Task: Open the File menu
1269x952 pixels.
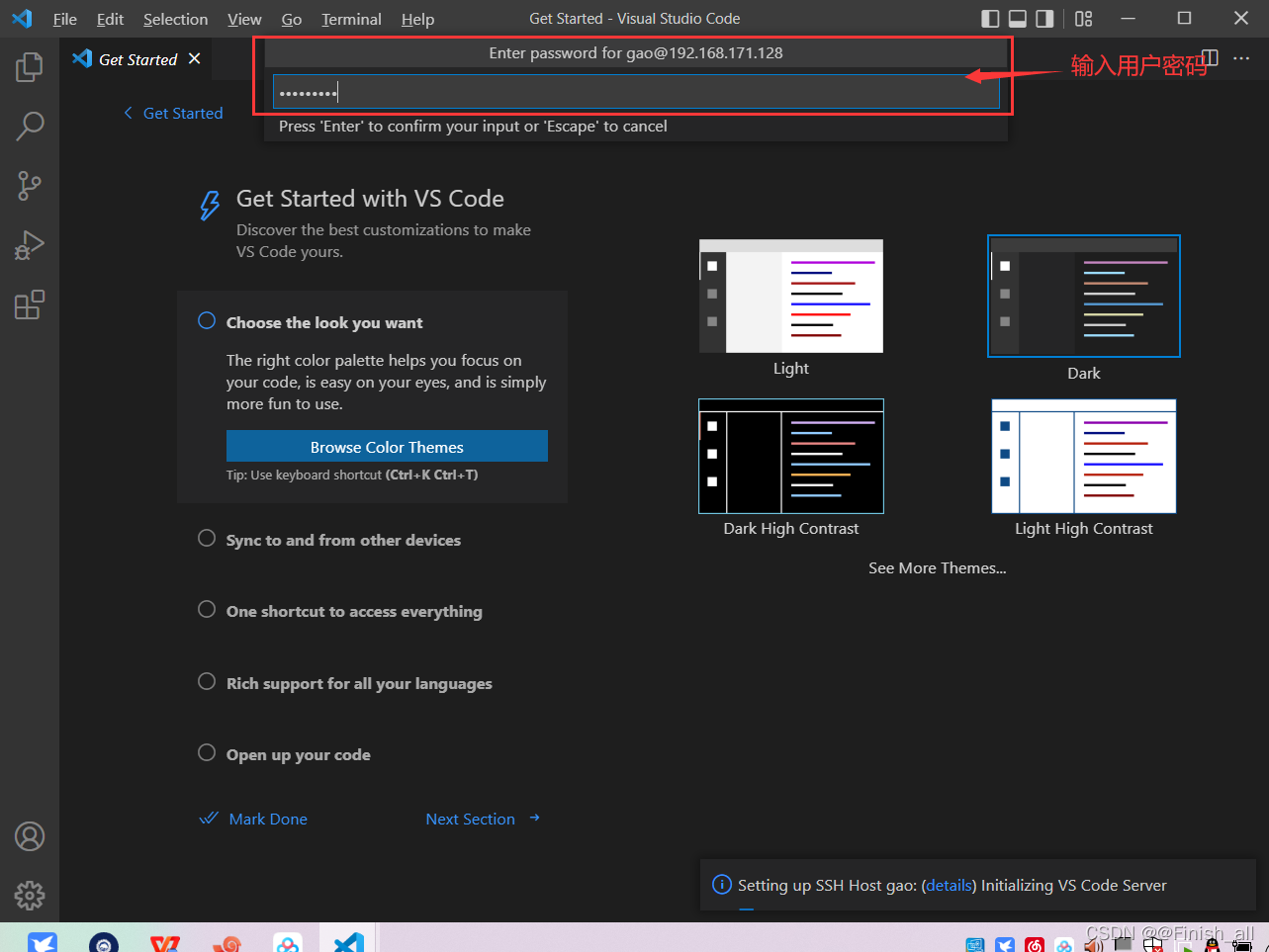Action: tap(65, 19)
